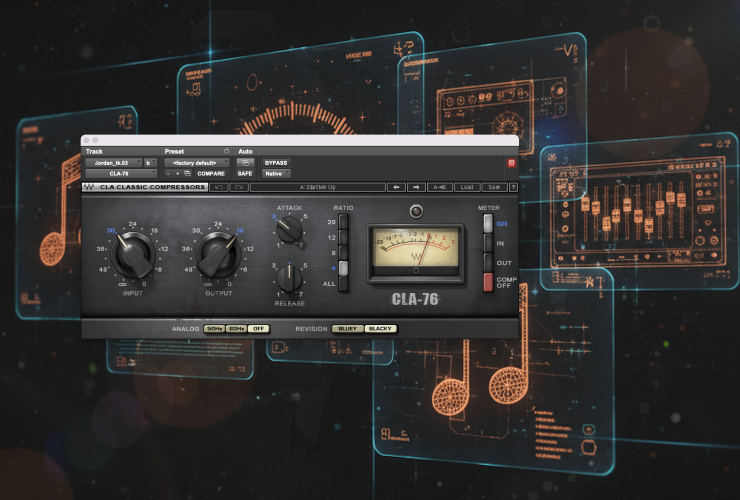Click the Auto header label
Viewport: 740px width, 500px height.
point(245,151)
